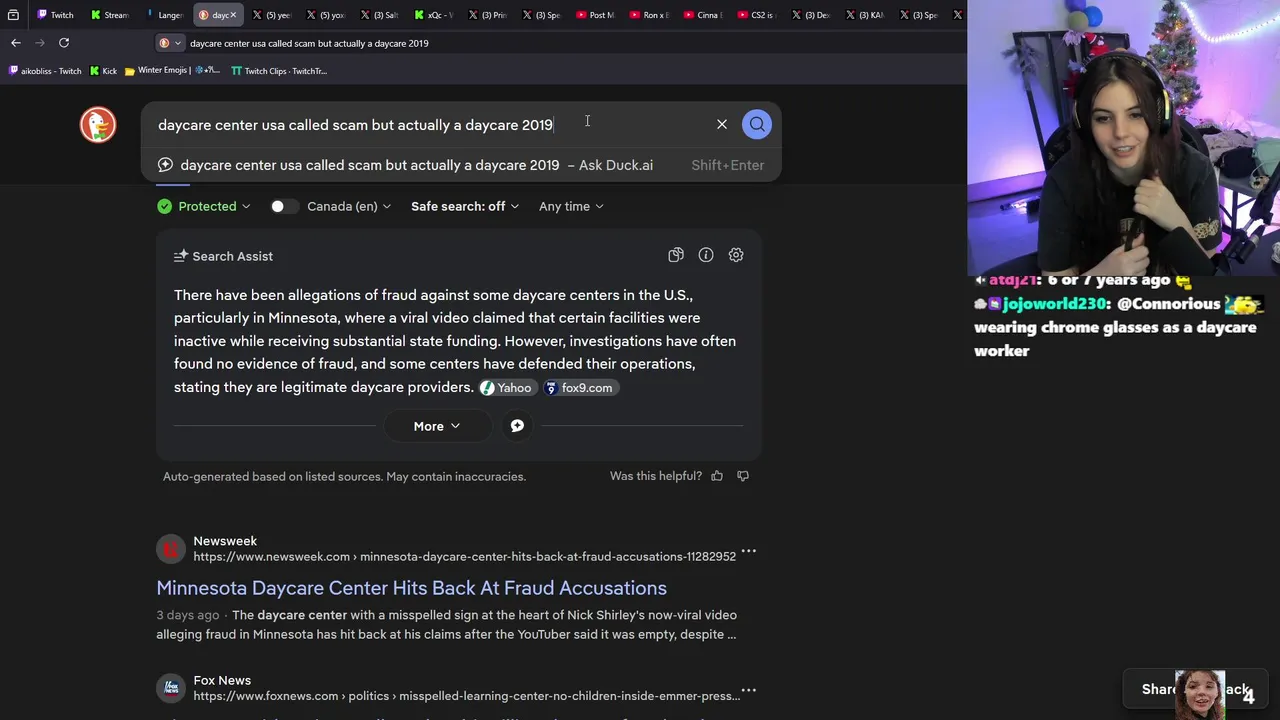The image size is (1280, 720).
Task: Open the Kick bookmark
Action: coord(103,71)
